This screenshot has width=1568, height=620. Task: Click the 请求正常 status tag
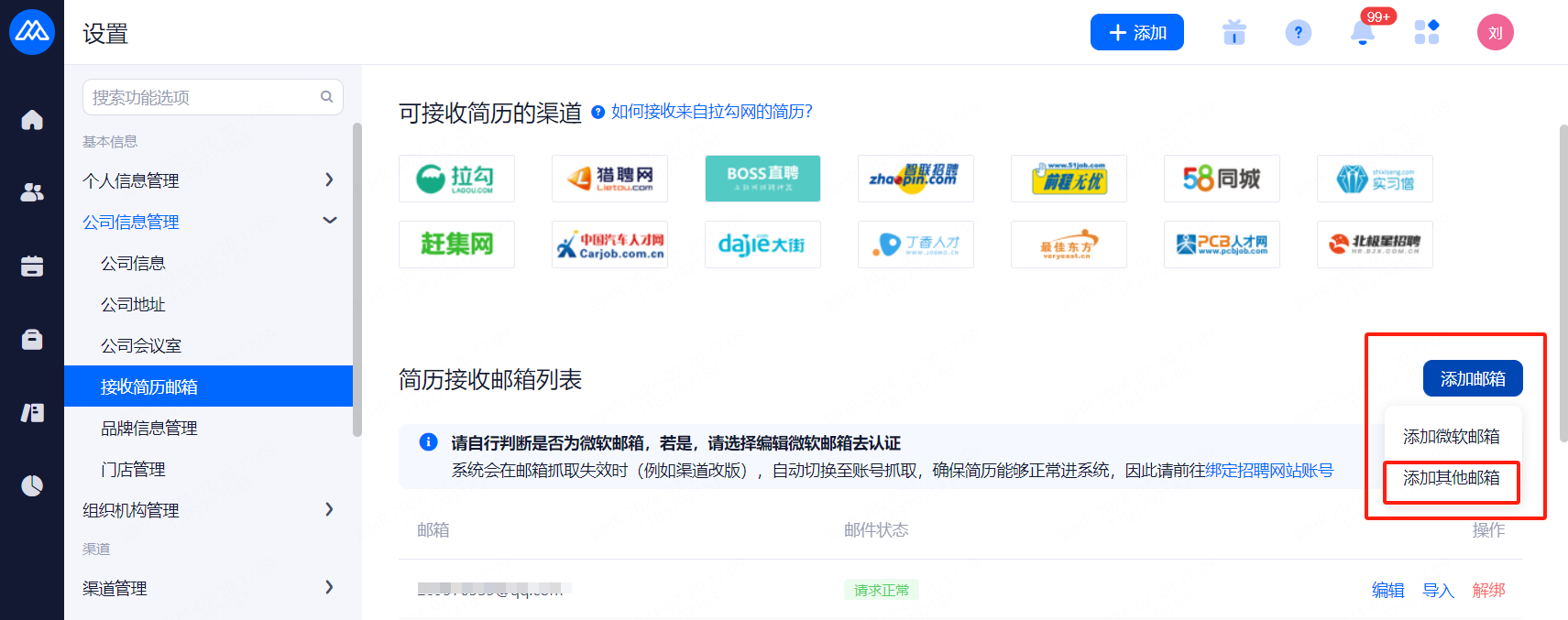(882, 591)
